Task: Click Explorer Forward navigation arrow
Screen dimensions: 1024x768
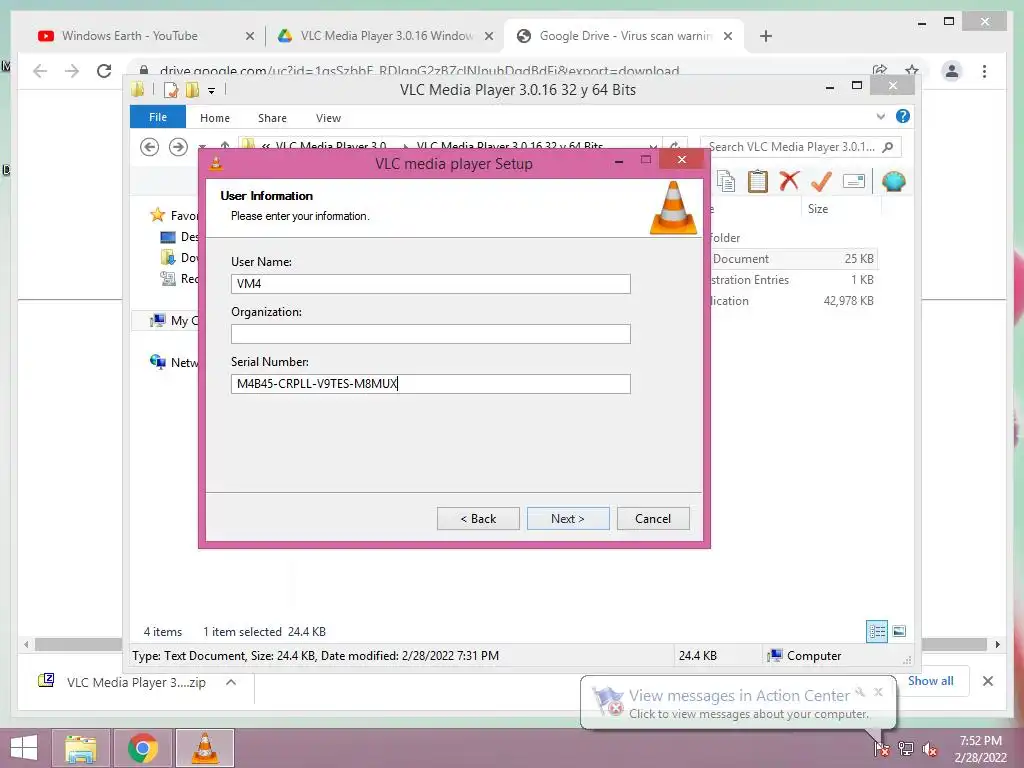Action: pyautogui.click(x=178, y=147)
